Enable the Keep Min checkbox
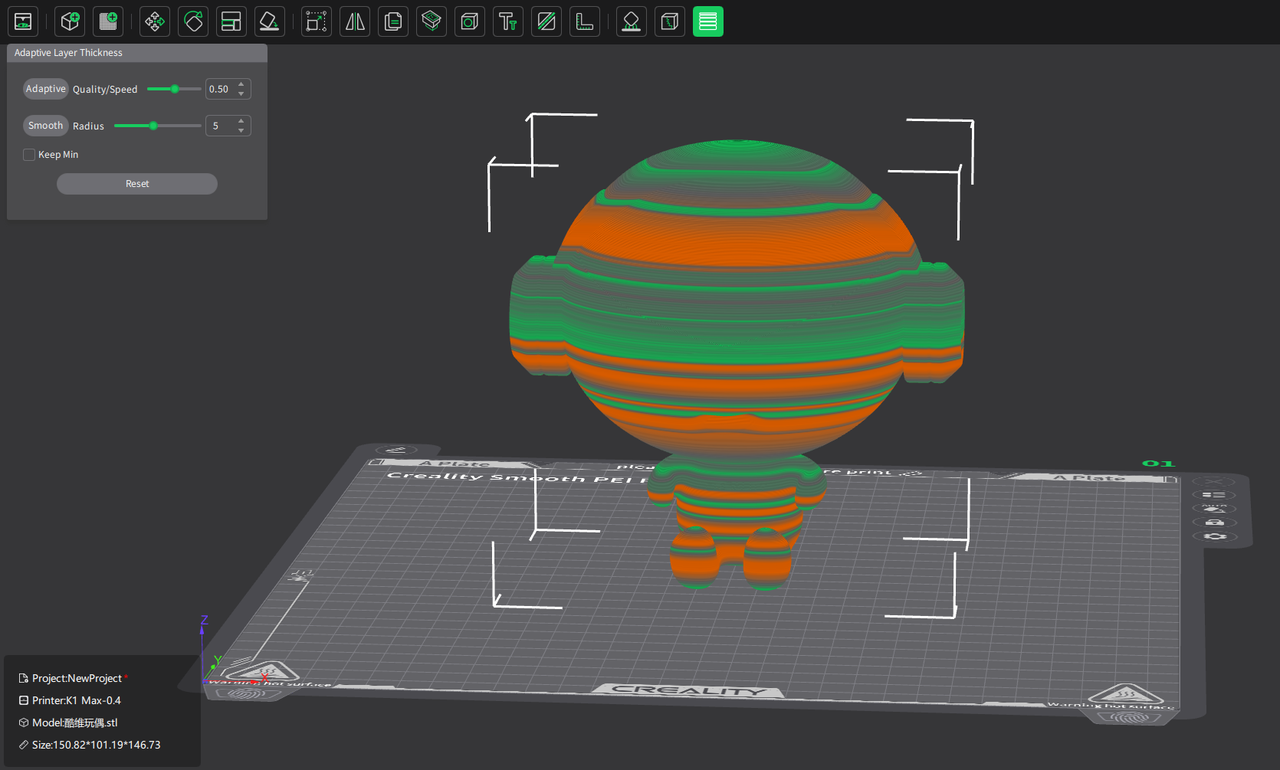Screen dimensions: 1280x770 [30, 154]
